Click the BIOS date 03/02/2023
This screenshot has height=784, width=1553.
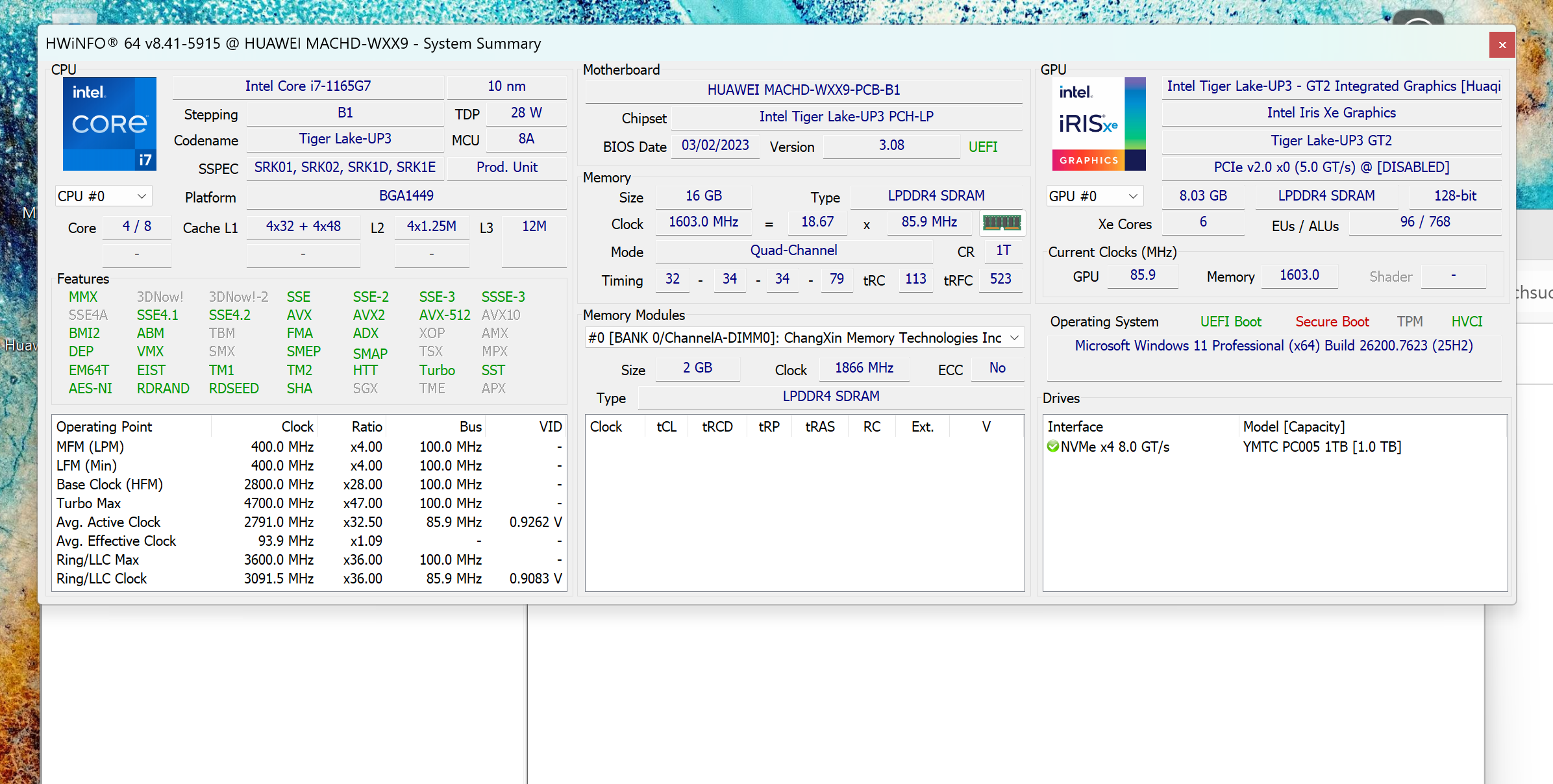(715, 145)
